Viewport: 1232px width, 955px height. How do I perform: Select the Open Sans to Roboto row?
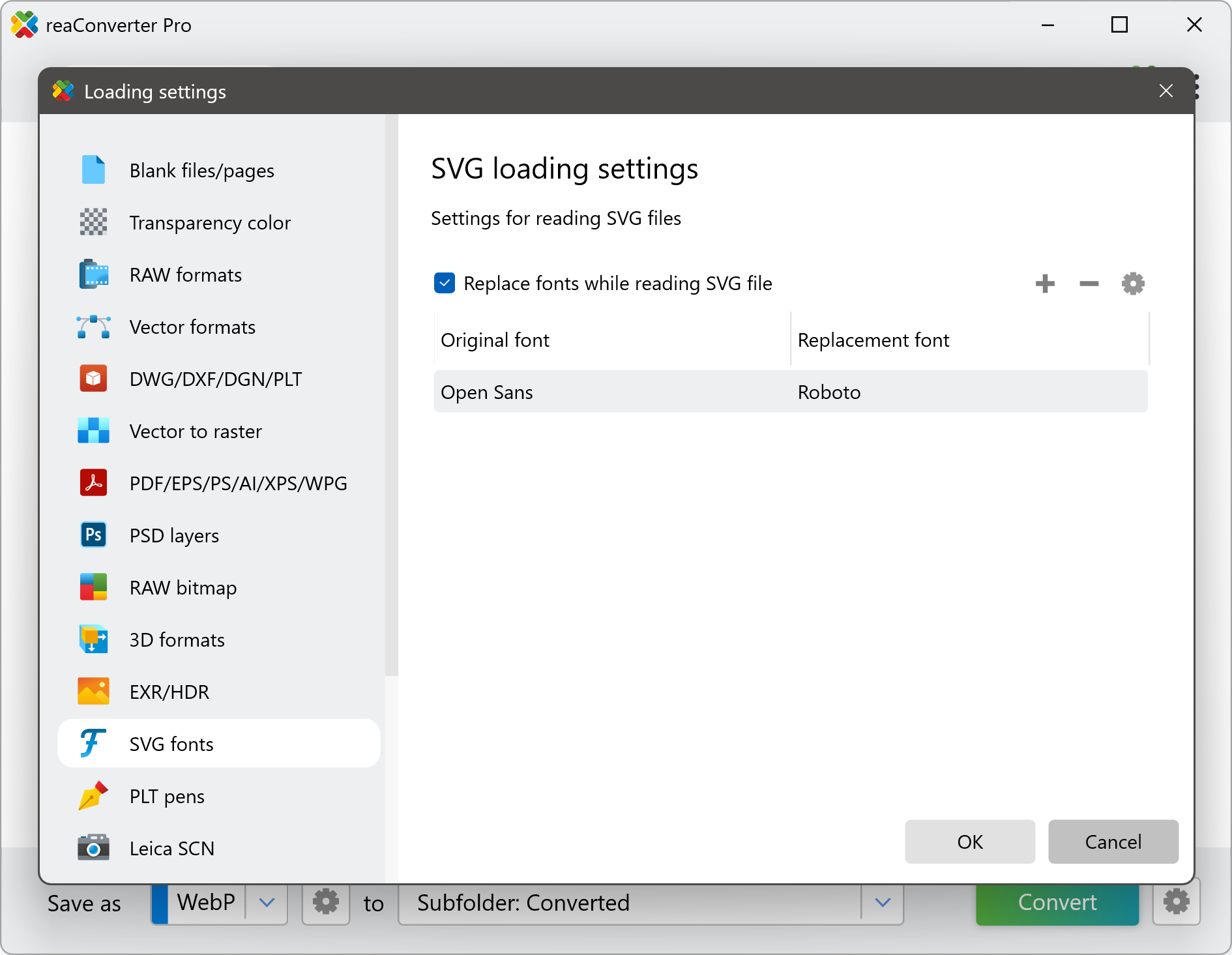790,392
